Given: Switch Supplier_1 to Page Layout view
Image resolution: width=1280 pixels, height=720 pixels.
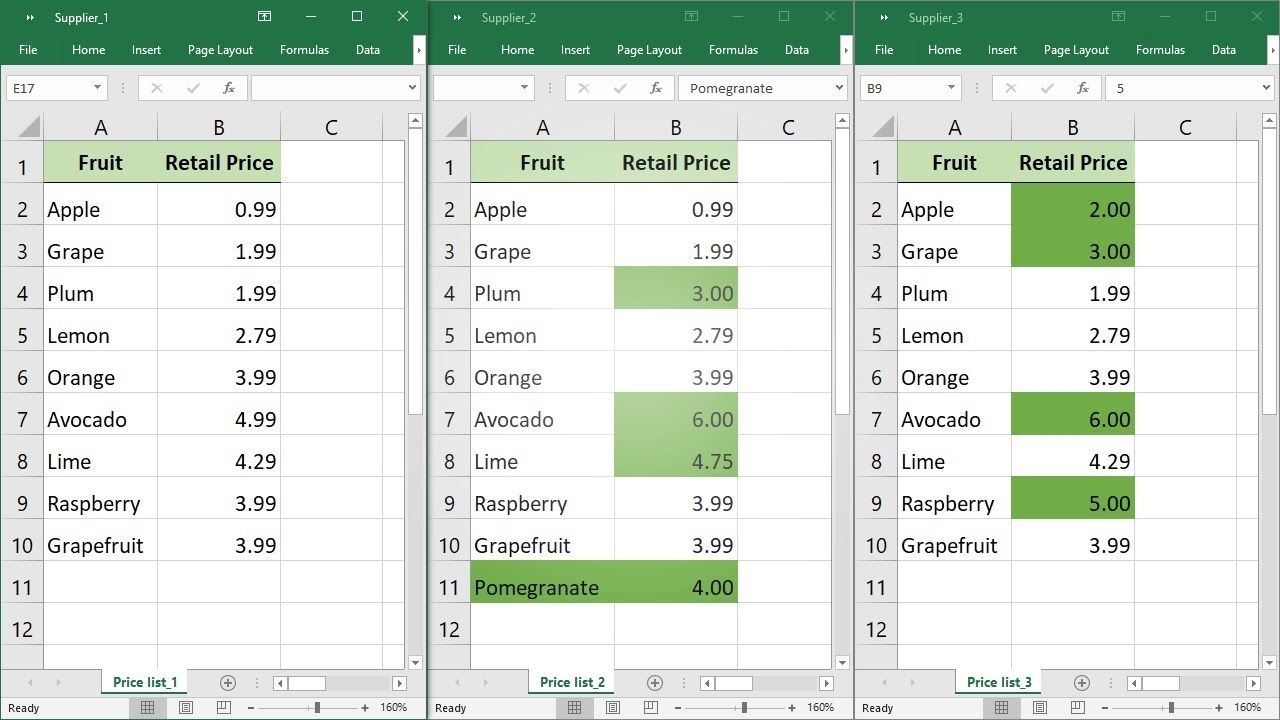Looking at the screenshot, I should coord(185,708).
